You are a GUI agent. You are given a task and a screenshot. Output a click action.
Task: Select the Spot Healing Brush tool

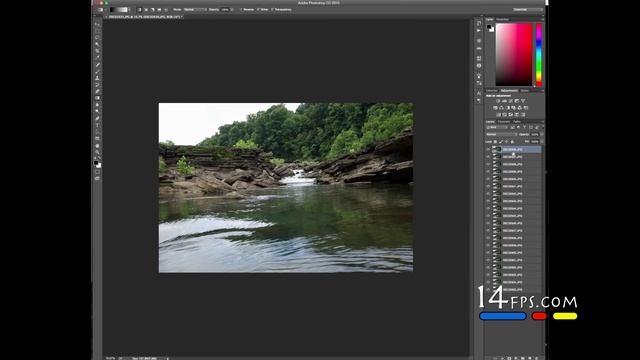[x=97, y=65]
